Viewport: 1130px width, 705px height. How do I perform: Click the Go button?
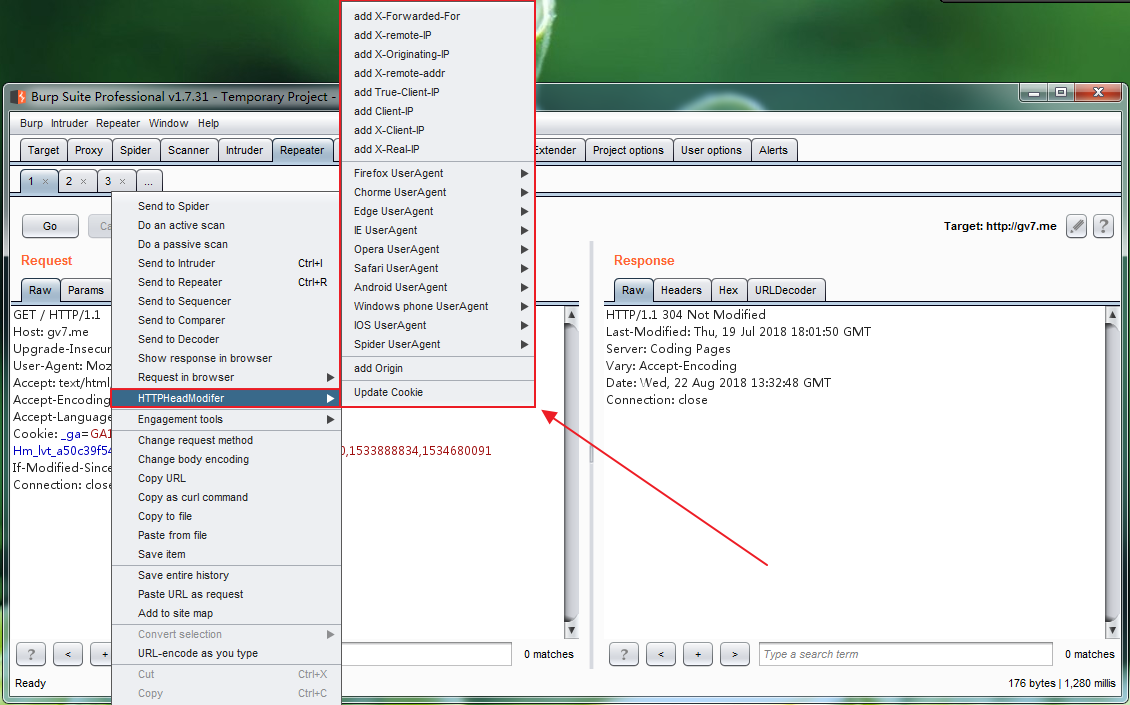pyautogui.click(x=50, y=226)
